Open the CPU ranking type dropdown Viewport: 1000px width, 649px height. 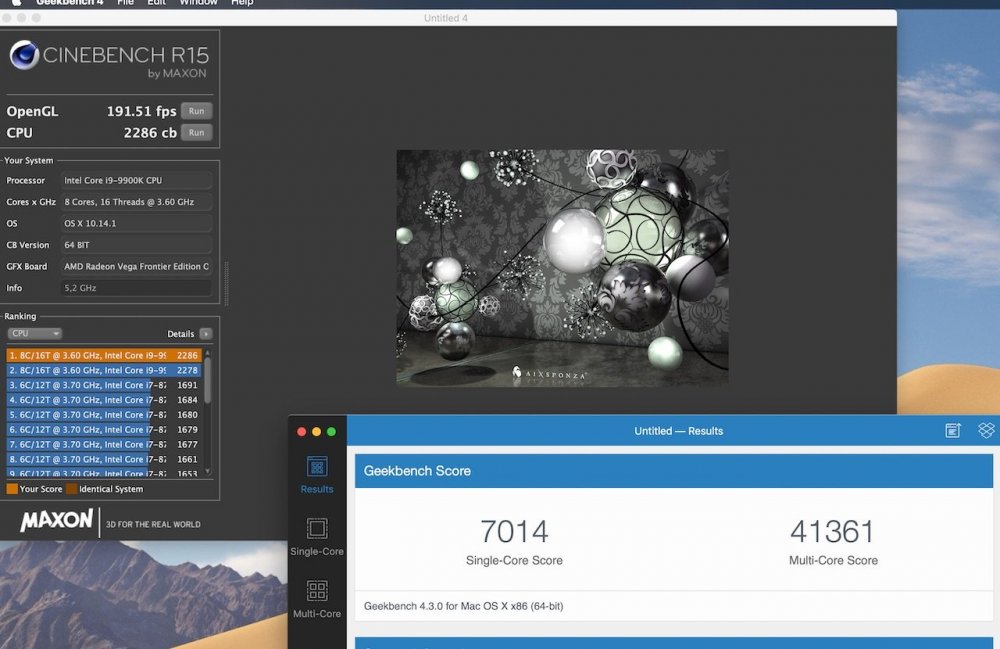(x=34, y=333)
